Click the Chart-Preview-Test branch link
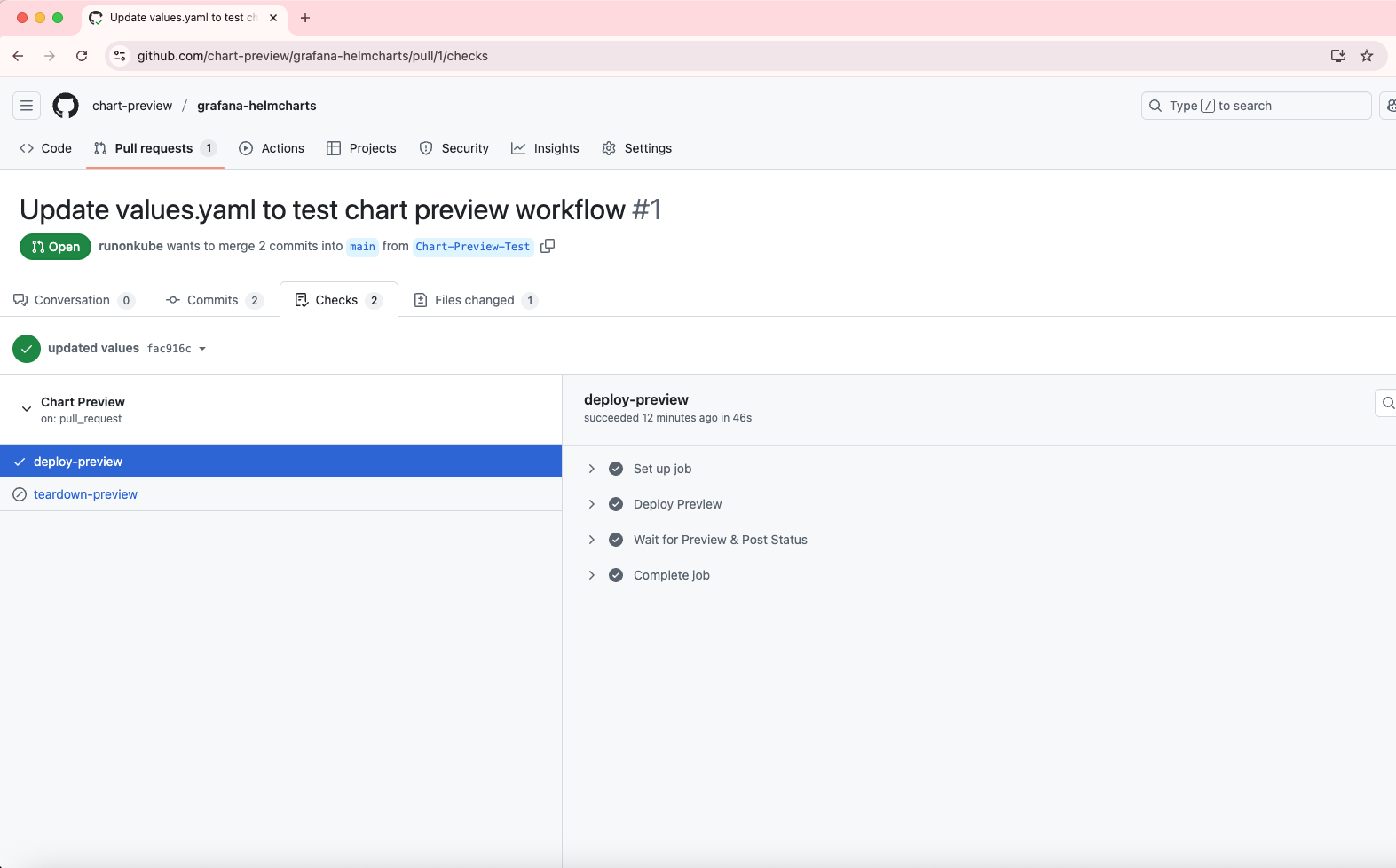The image size is (1396, 868). click(473, 247)
